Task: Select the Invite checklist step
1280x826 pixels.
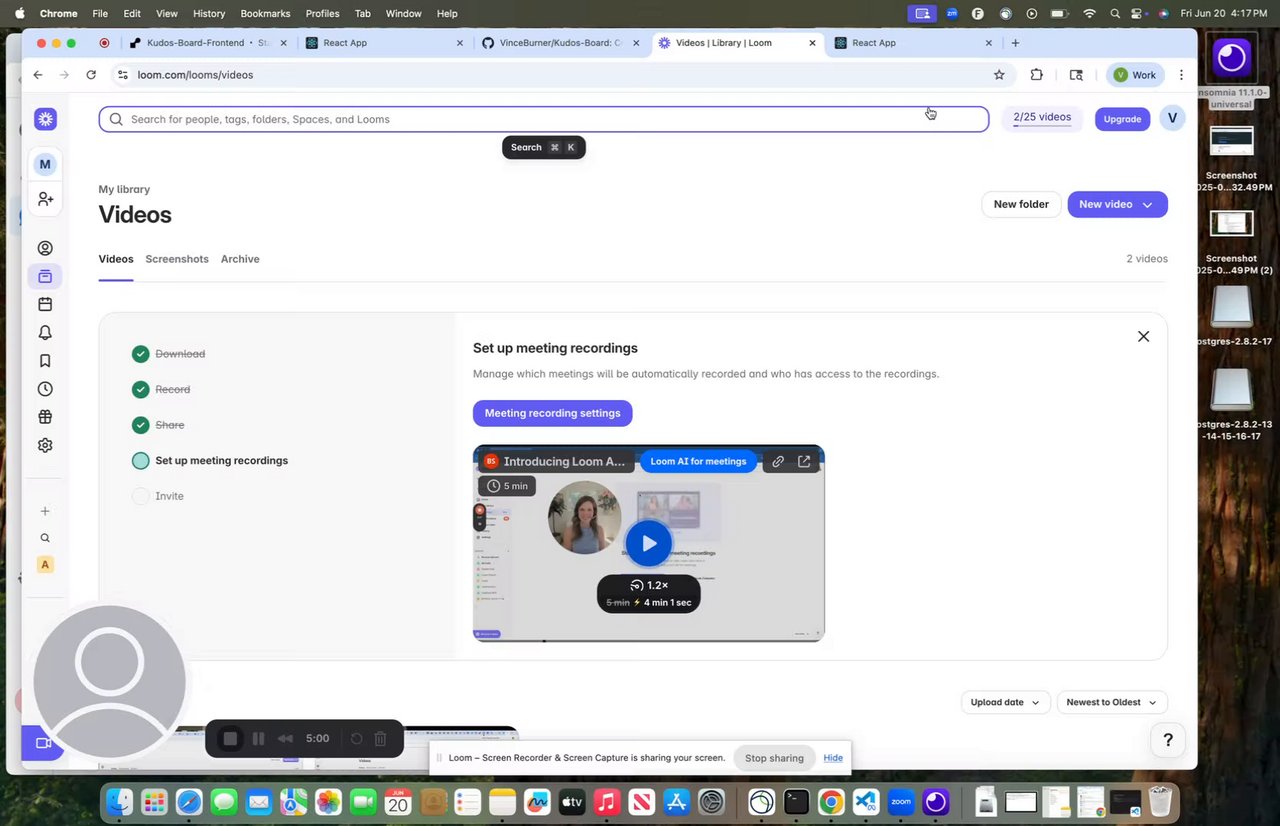Action: [158, 496]
